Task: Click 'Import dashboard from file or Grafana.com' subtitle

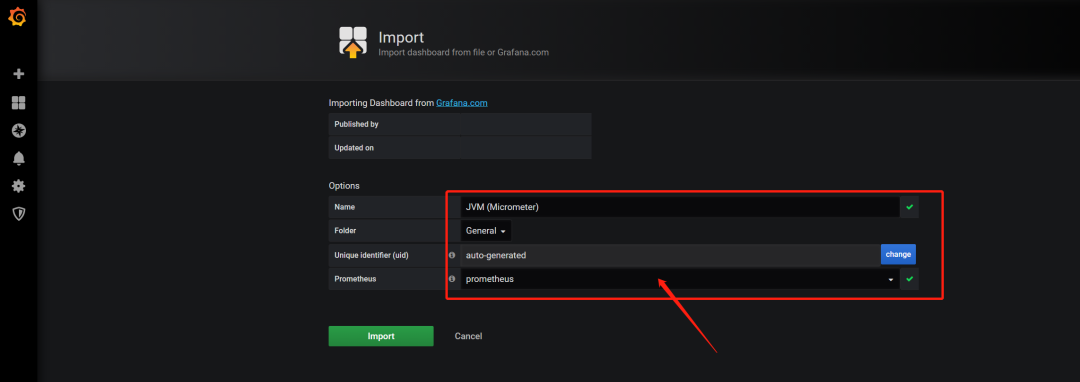Action: click(464, 52)
